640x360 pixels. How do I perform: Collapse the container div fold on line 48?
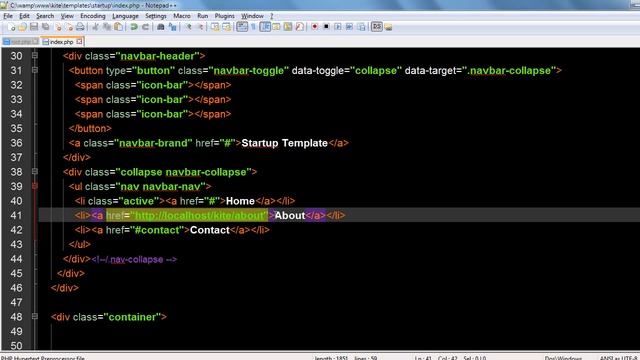click(x=35, y=316)
